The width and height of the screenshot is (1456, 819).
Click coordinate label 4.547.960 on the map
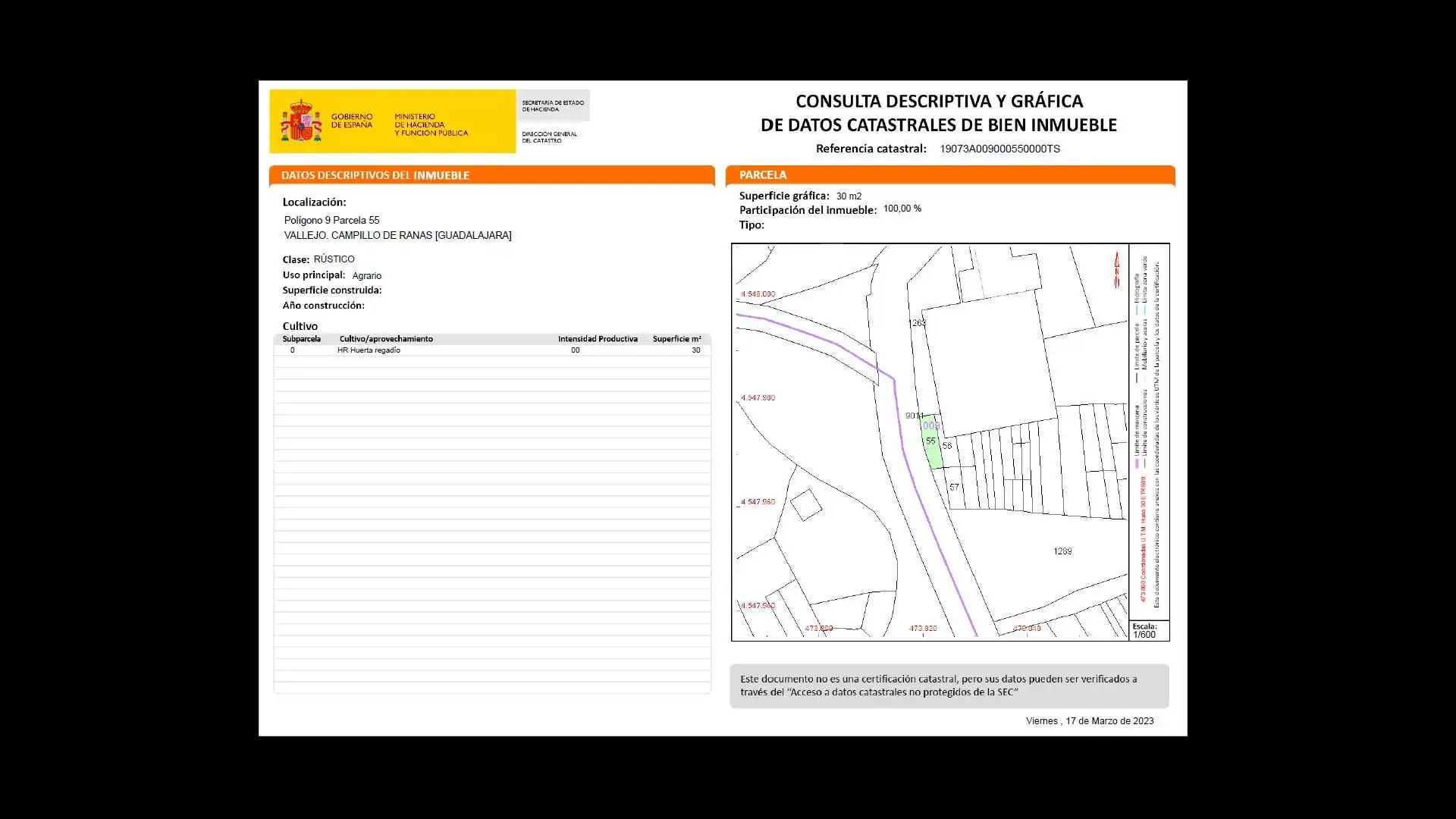[758, 502]
